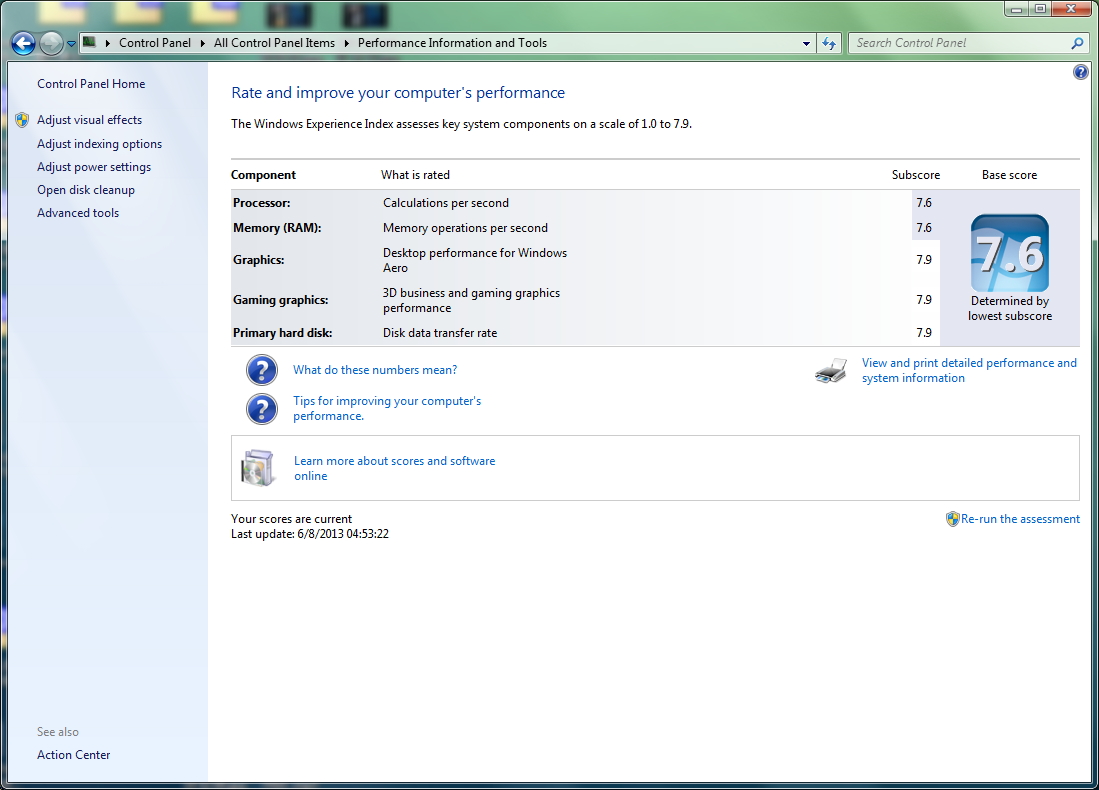Click the printer icon for detailed information
The height and width of the screenshot is (790, 1099).
[x=831, y=370]
